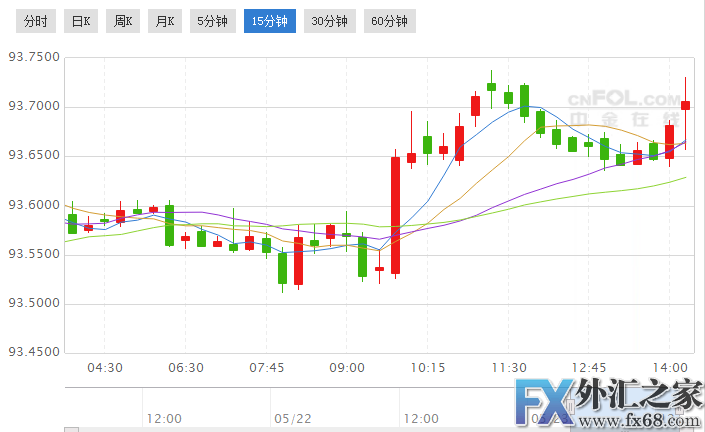Click the 04:30 time axis label
The height and width of the screenshot is (432, 705).
point(105,368)
